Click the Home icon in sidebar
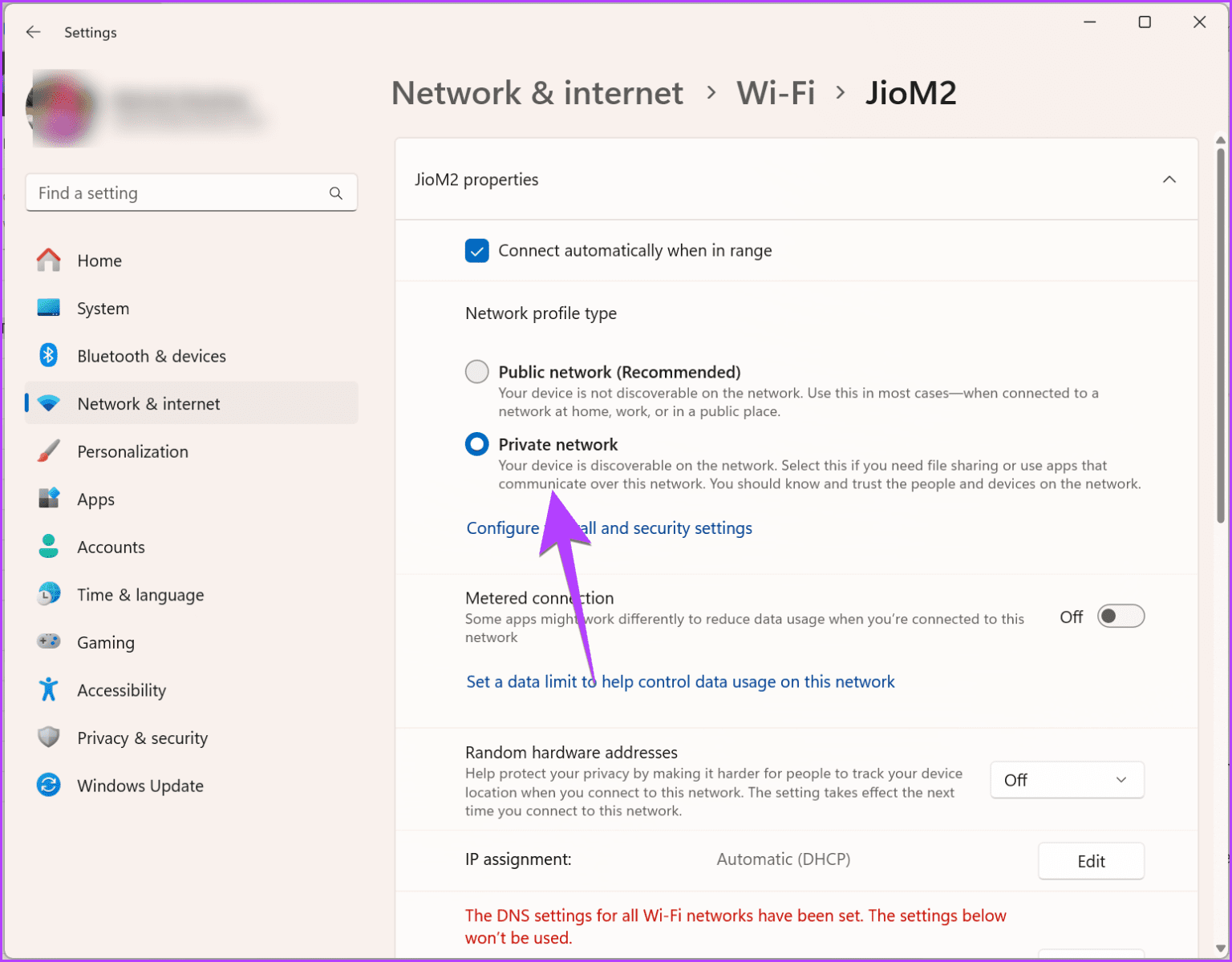This screenshot has width=1232, height=962. pyautogui.click(x=49, y=261)
